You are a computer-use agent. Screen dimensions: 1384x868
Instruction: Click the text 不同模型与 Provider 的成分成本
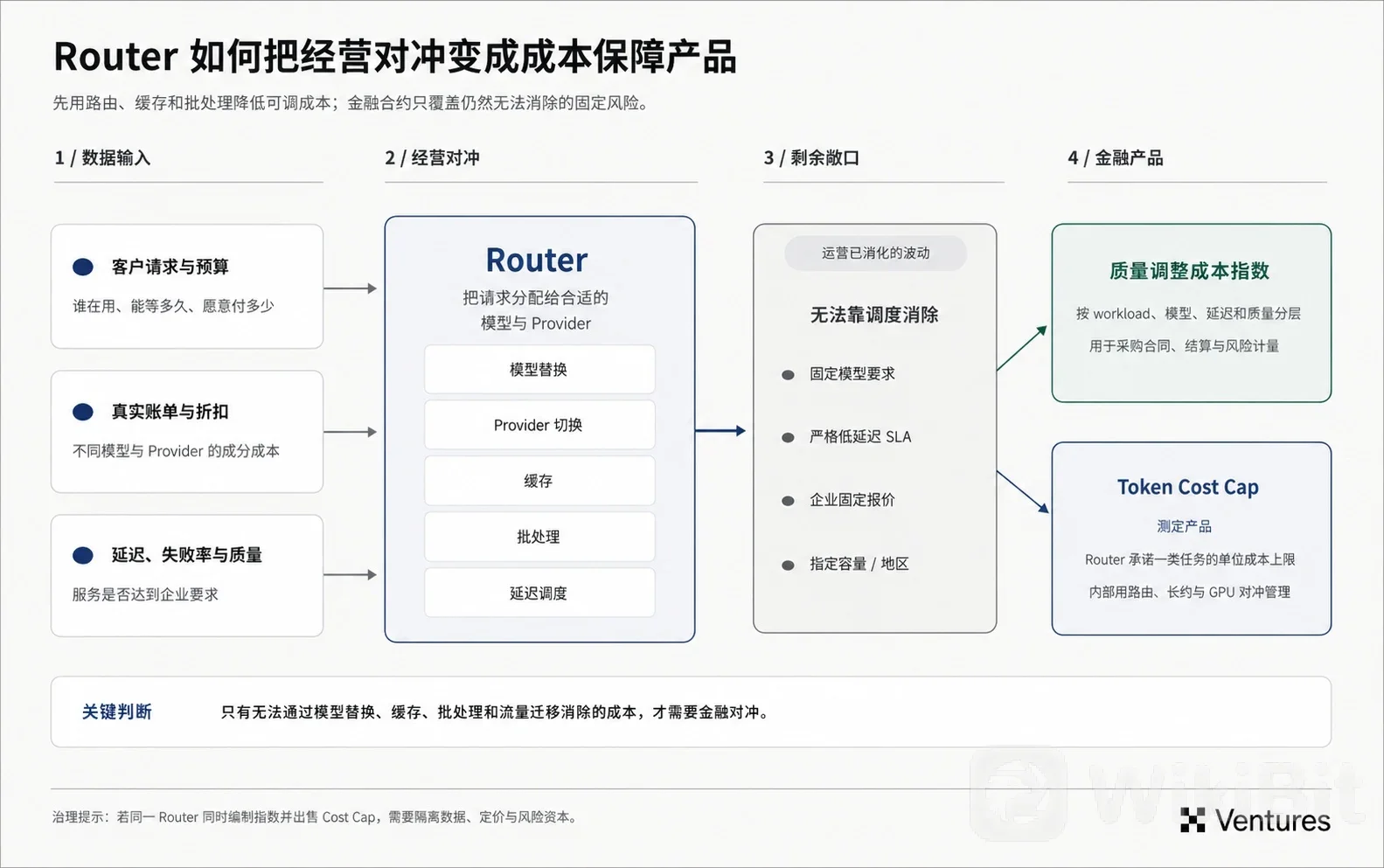[176, 451]
